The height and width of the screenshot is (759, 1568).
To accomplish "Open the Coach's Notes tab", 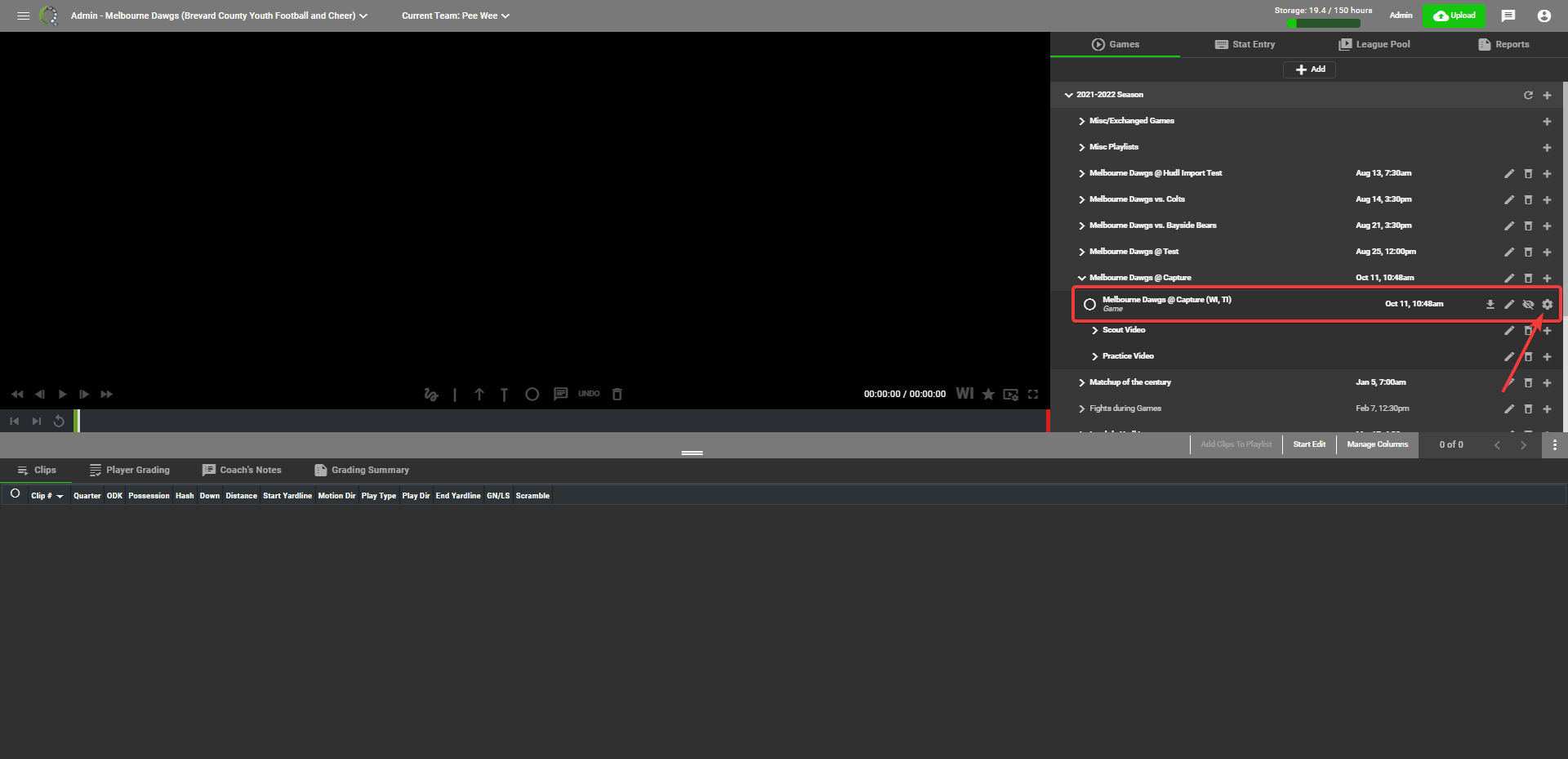I will (x=242, y=470).
